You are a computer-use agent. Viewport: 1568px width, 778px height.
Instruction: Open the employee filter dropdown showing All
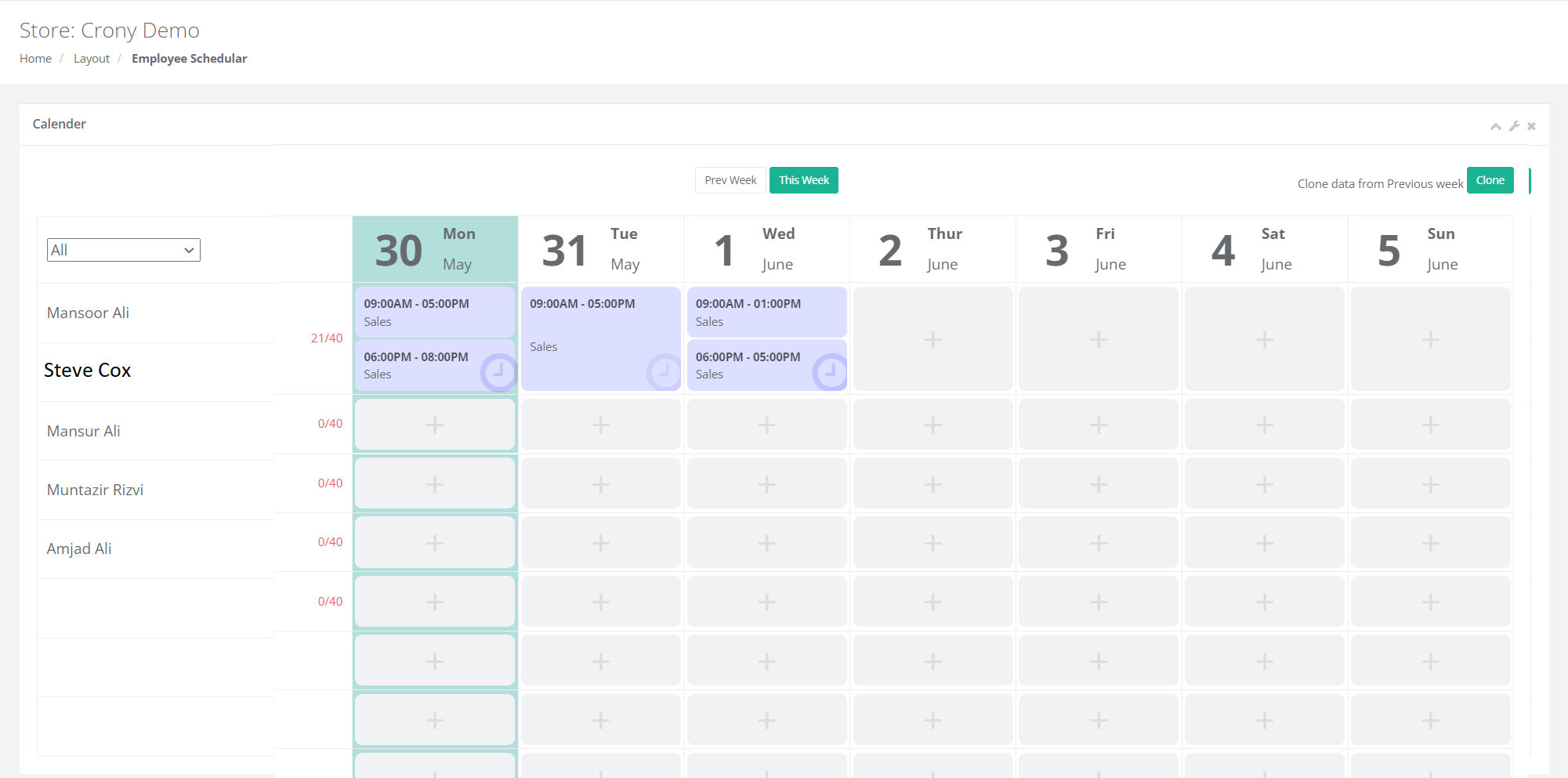click(123, 249)
